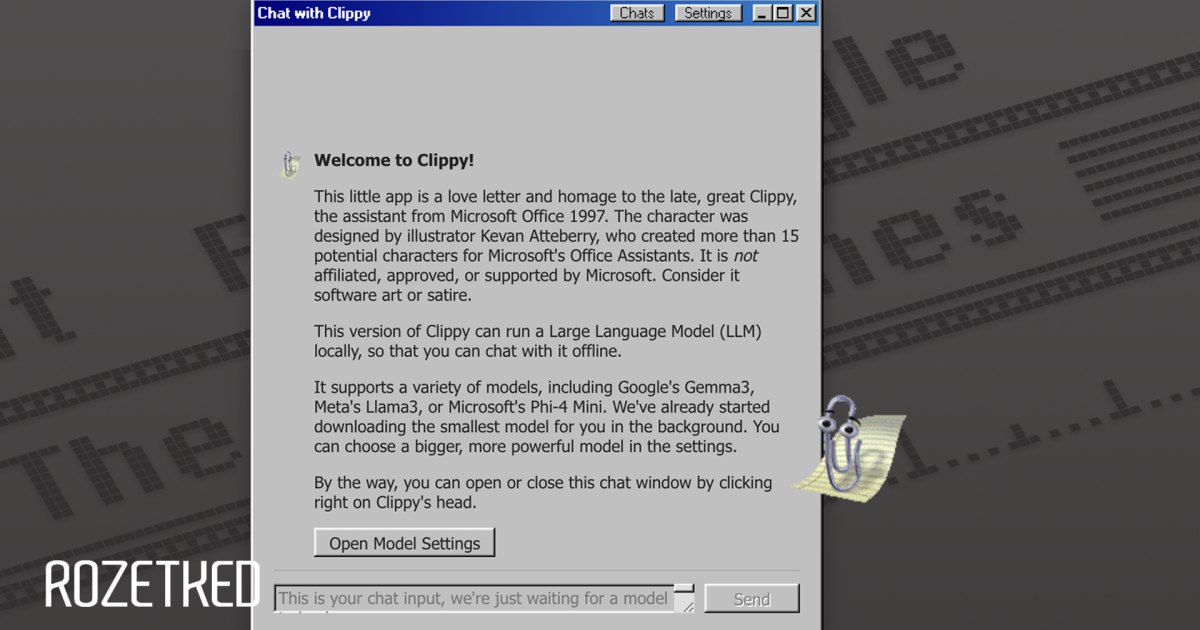Click the ROZETKED logo

(152, 585)
